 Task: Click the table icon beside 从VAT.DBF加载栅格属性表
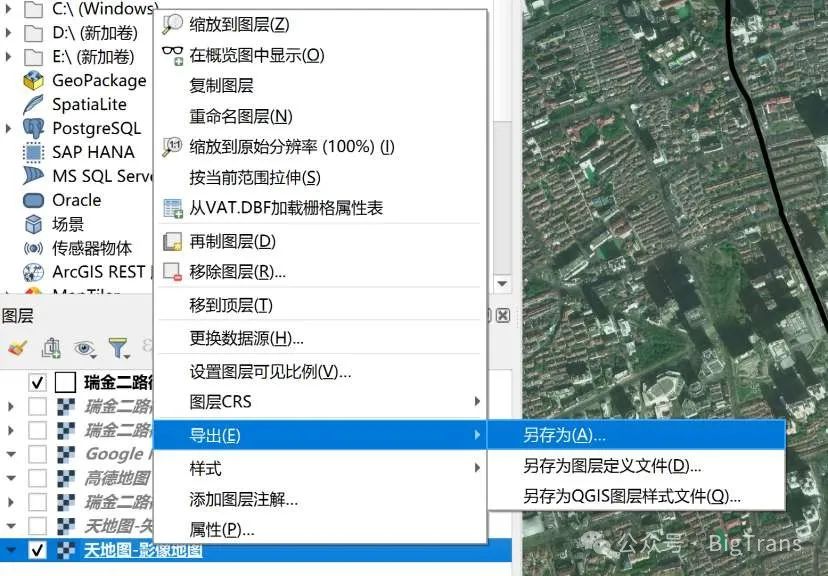(x=172, y=208)
